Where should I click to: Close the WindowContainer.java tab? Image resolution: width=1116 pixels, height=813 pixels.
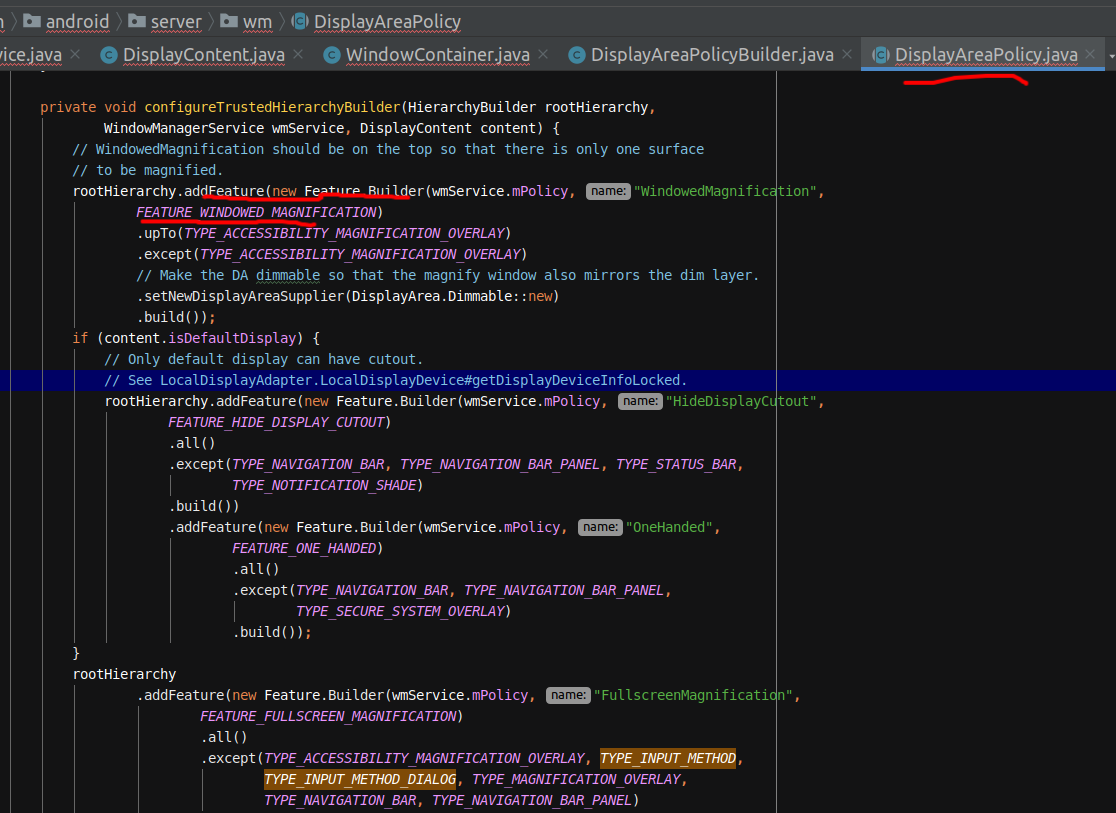click(543, 54)
